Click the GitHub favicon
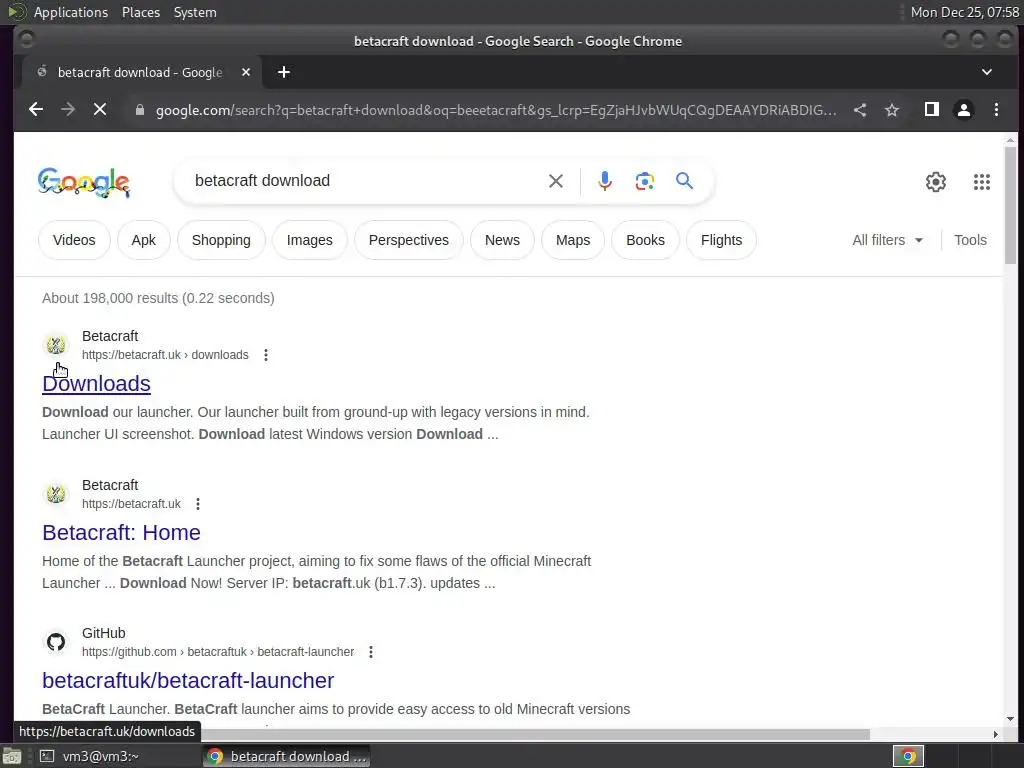 point(56,642)
